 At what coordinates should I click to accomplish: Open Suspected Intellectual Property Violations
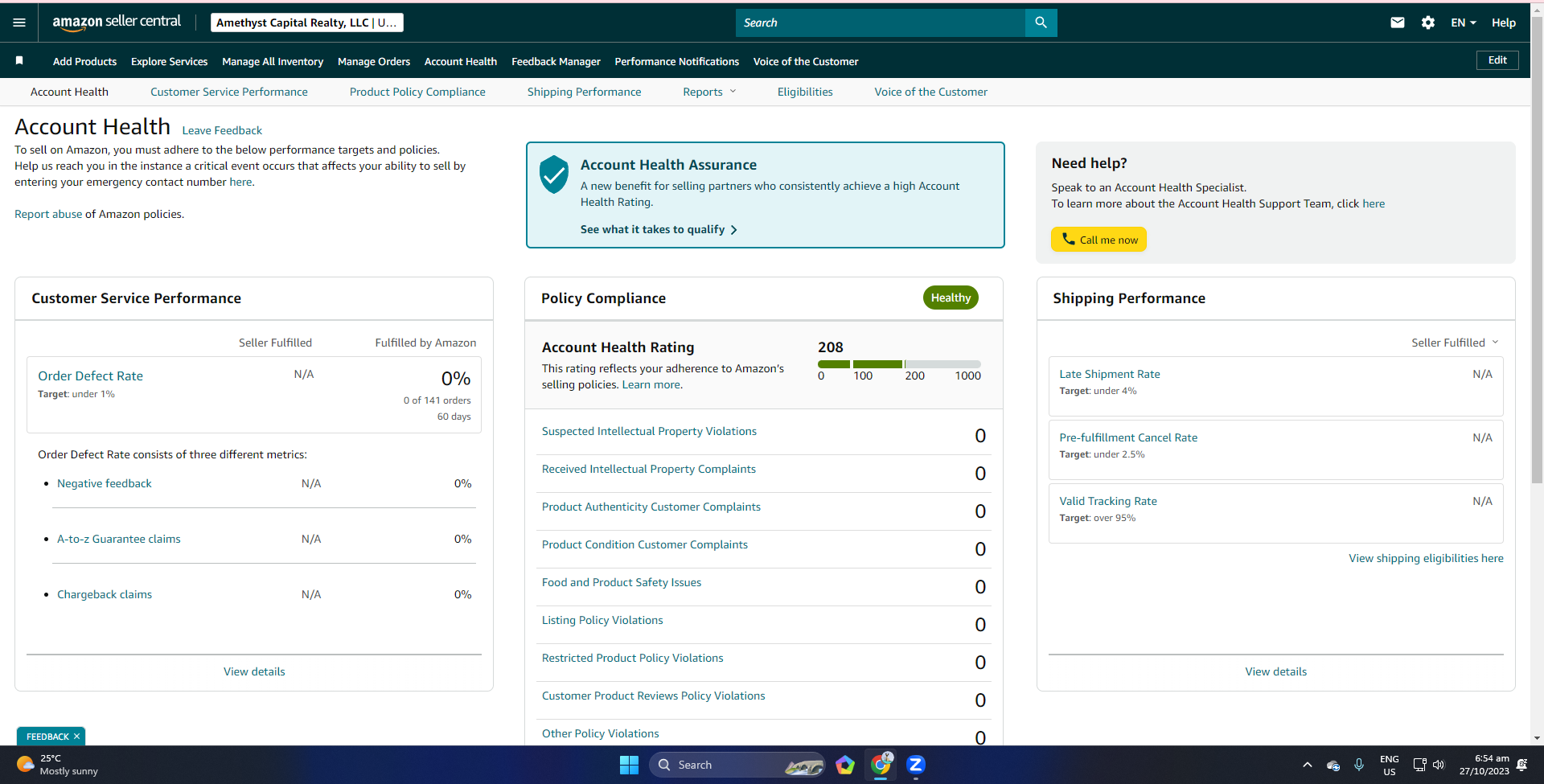(x=649, y=431)
